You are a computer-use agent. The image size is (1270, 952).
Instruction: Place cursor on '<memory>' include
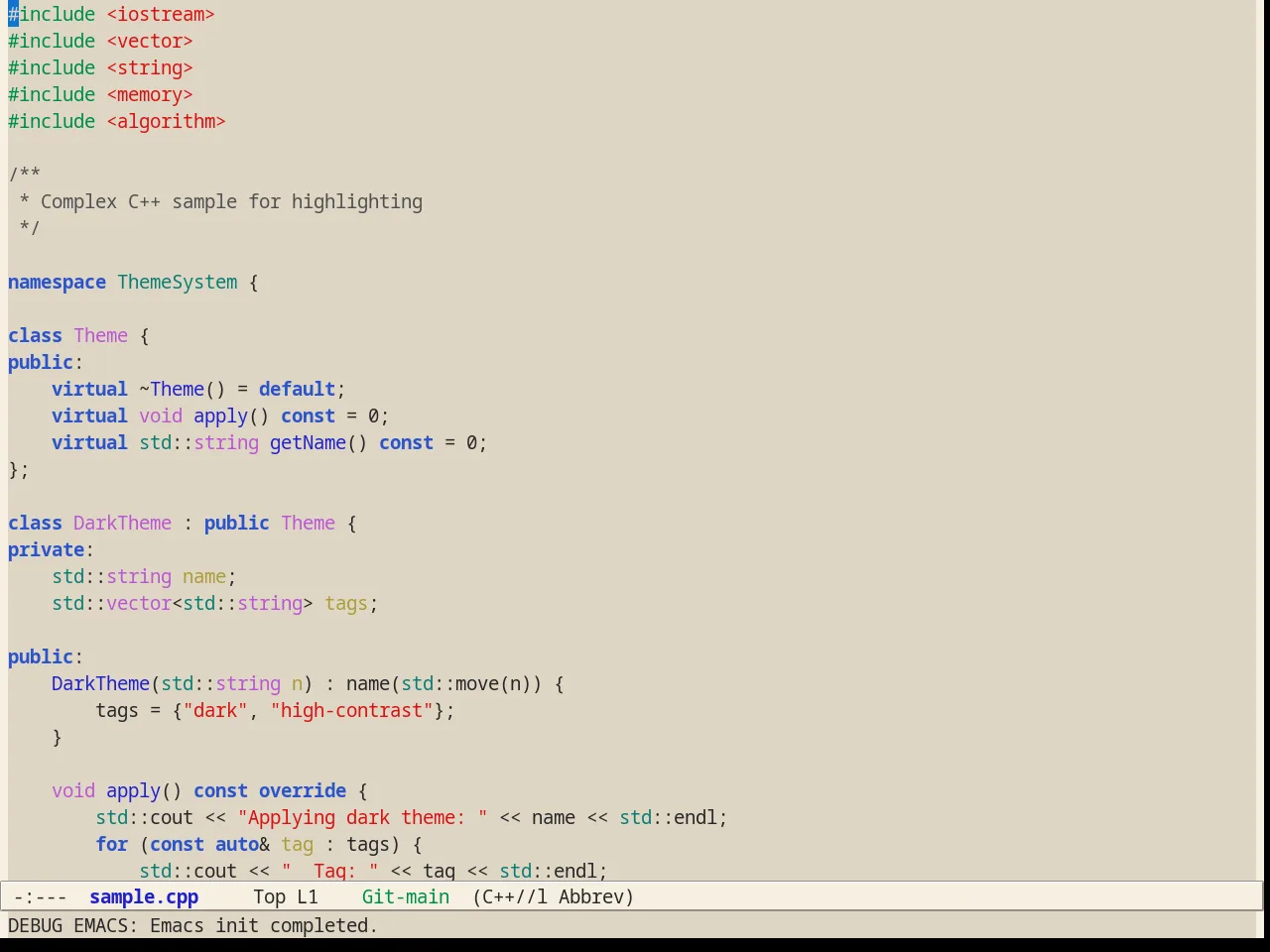[150, 95]
